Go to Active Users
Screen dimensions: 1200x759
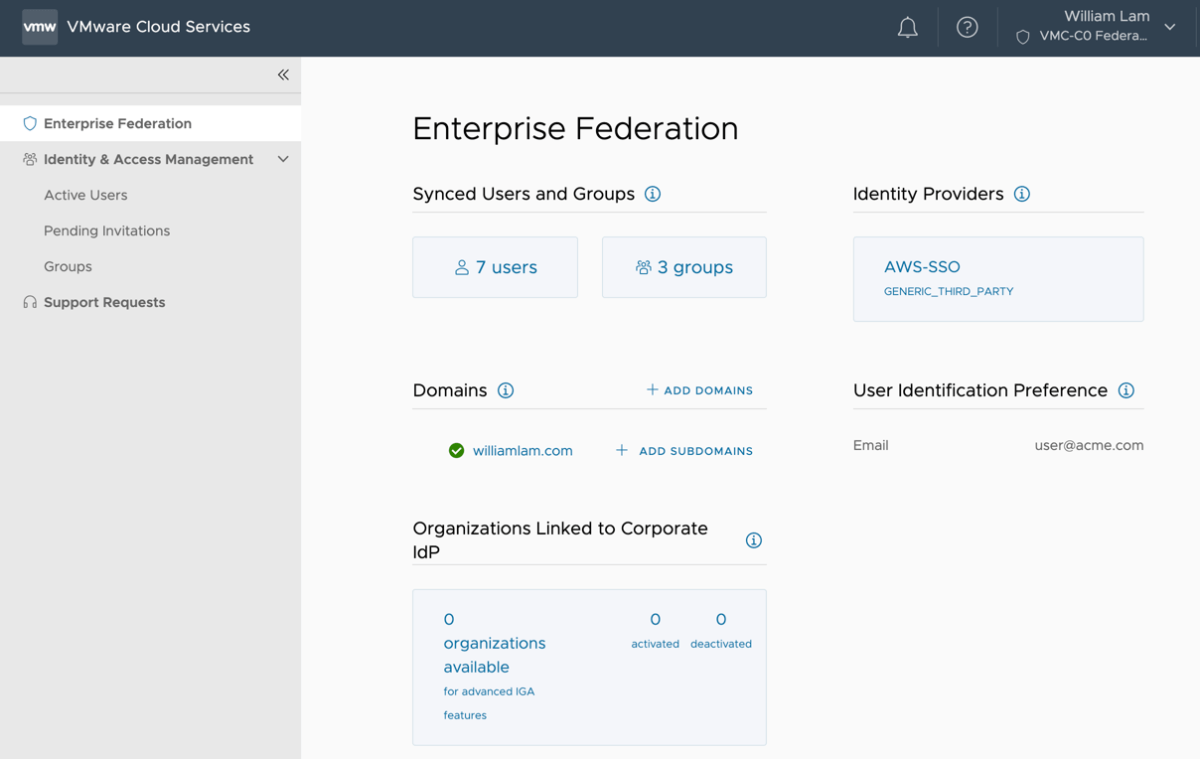pos(86,195)
